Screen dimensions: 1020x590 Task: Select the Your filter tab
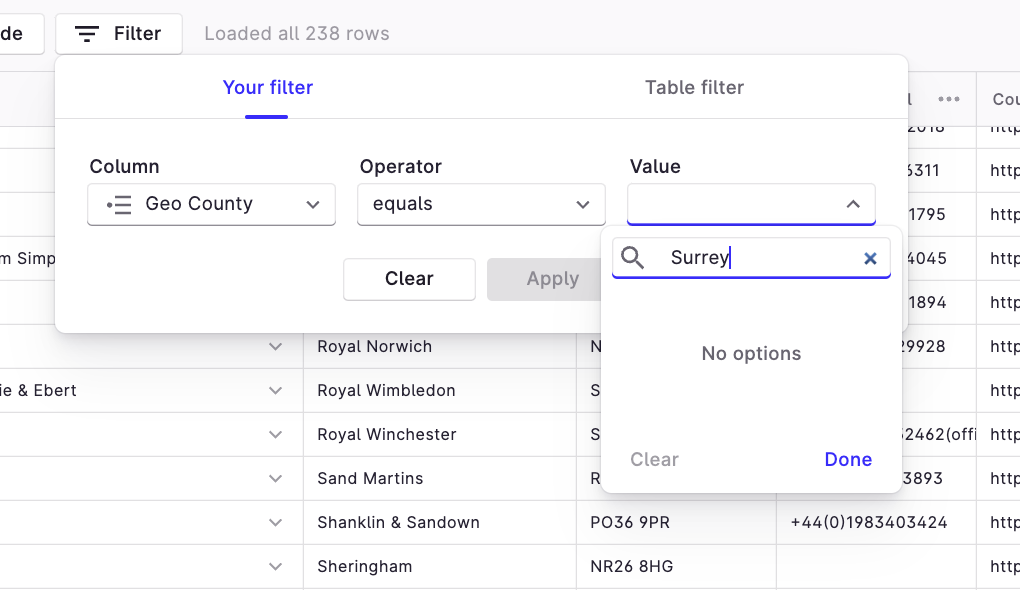coord(267,87)
